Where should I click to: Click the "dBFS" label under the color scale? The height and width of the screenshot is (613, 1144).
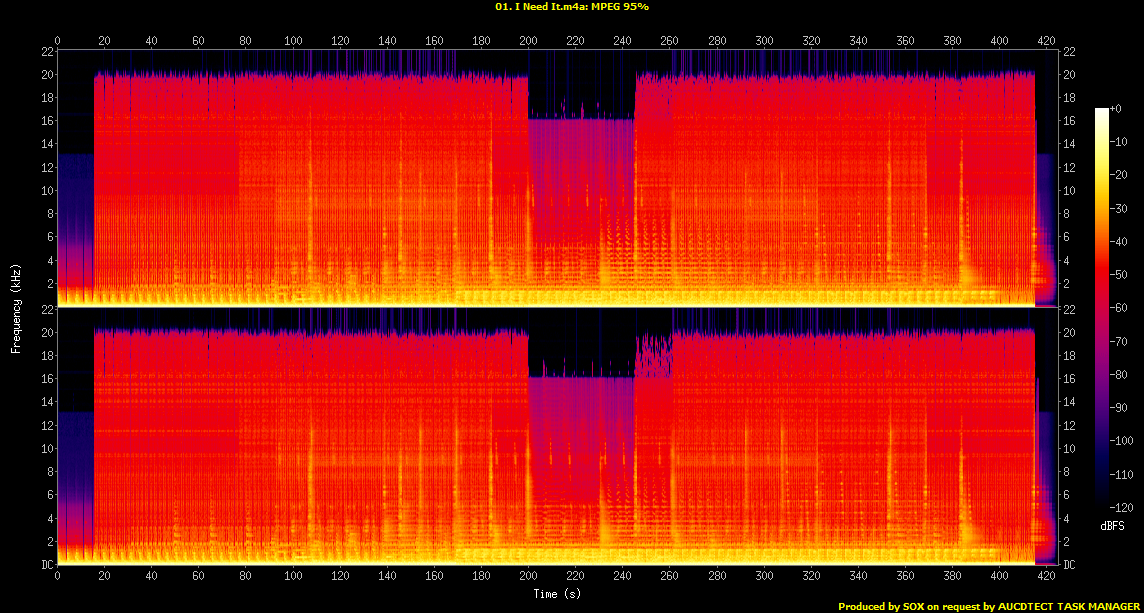point(1113,526)
